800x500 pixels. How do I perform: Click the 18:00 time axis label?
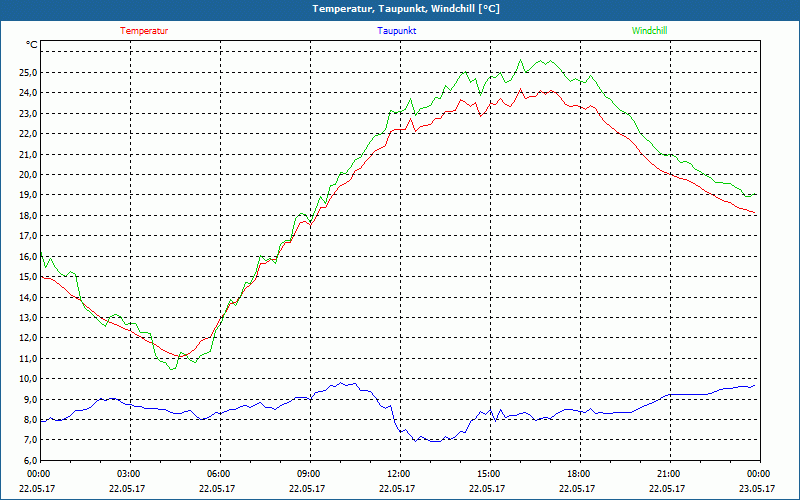(x=578, y=474)
